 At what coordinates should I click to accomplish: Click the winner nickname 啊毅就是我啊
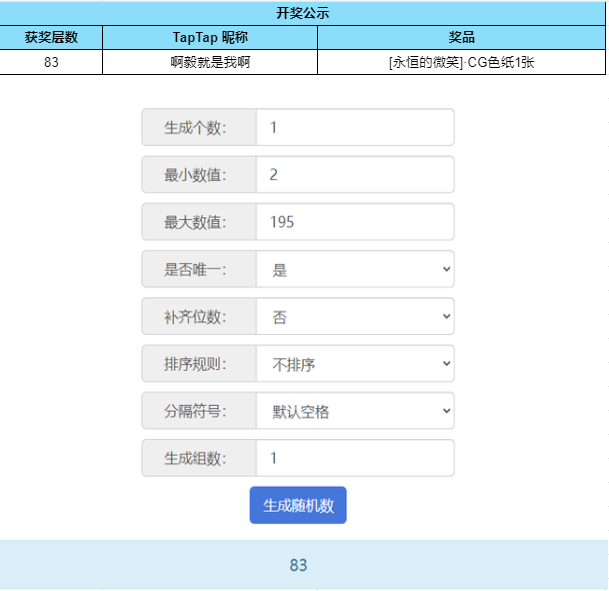(x=210, y=62)
